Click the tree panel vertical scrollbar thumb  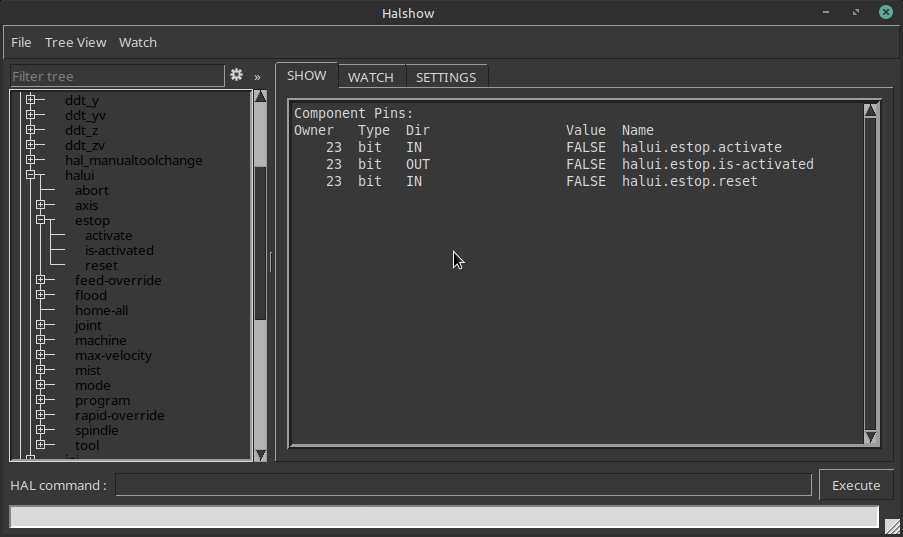coord(260,242)
